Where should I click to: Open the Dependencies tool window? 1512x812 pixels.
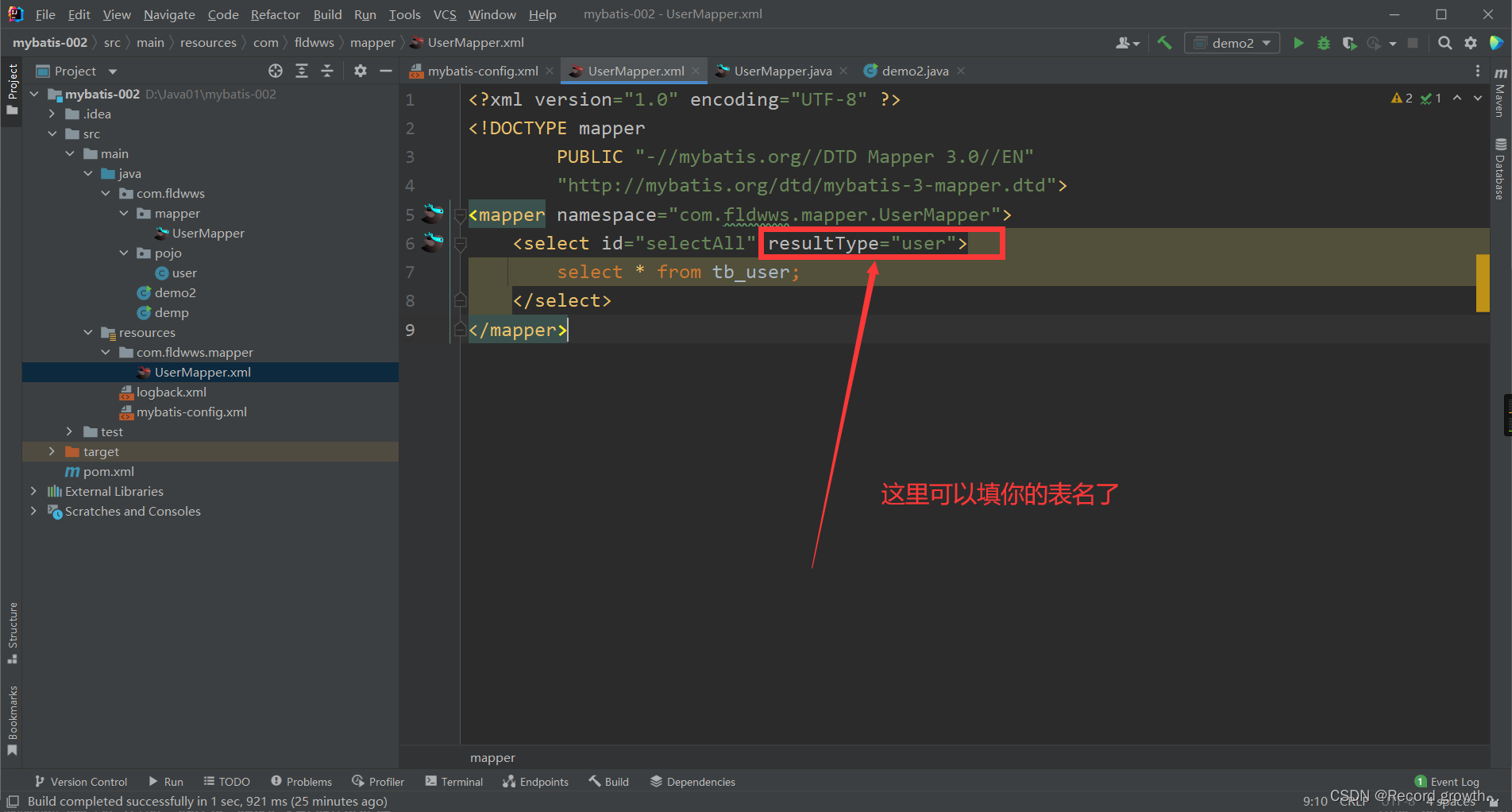pyautogui.click(x=692, y=782)
